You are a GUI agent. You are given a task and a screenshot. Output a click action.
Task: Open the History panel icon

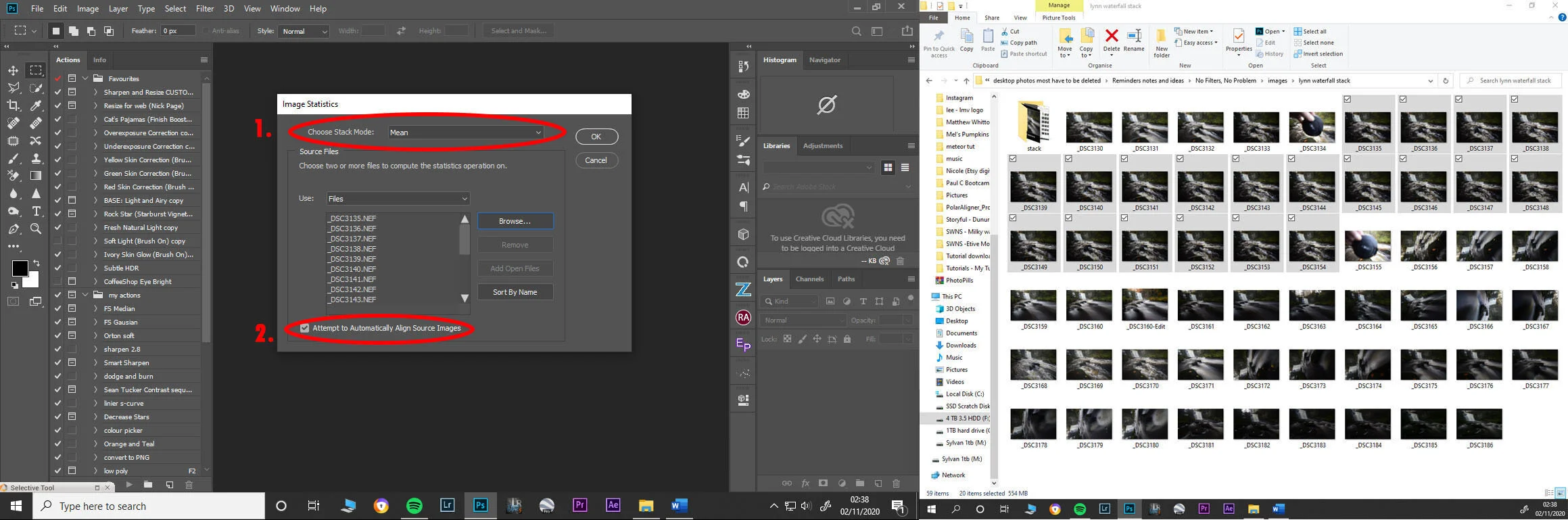click(x=743, y=66)
